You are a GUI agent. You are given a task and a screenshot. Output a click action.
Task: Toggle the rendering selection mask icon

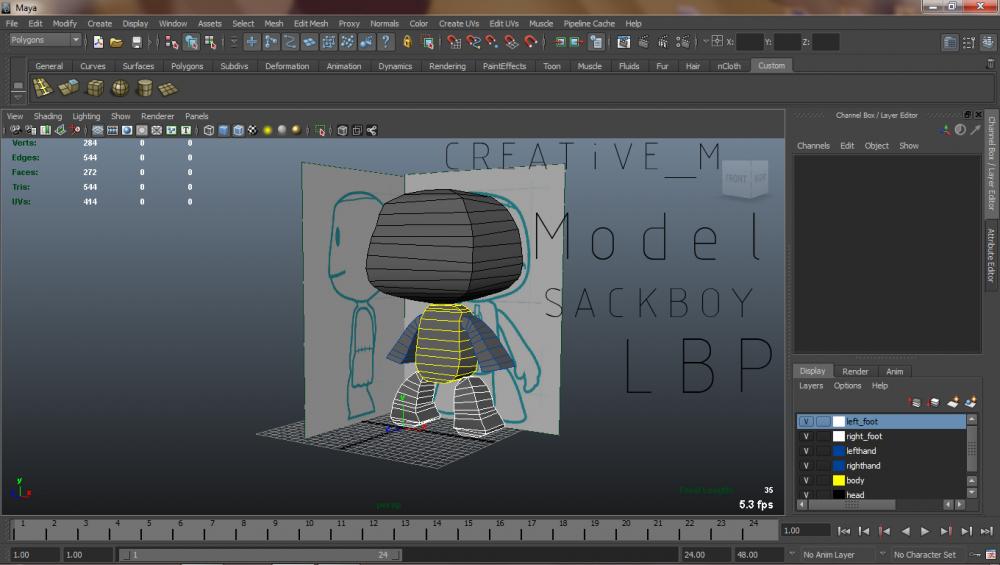click(x=367, y=42)
